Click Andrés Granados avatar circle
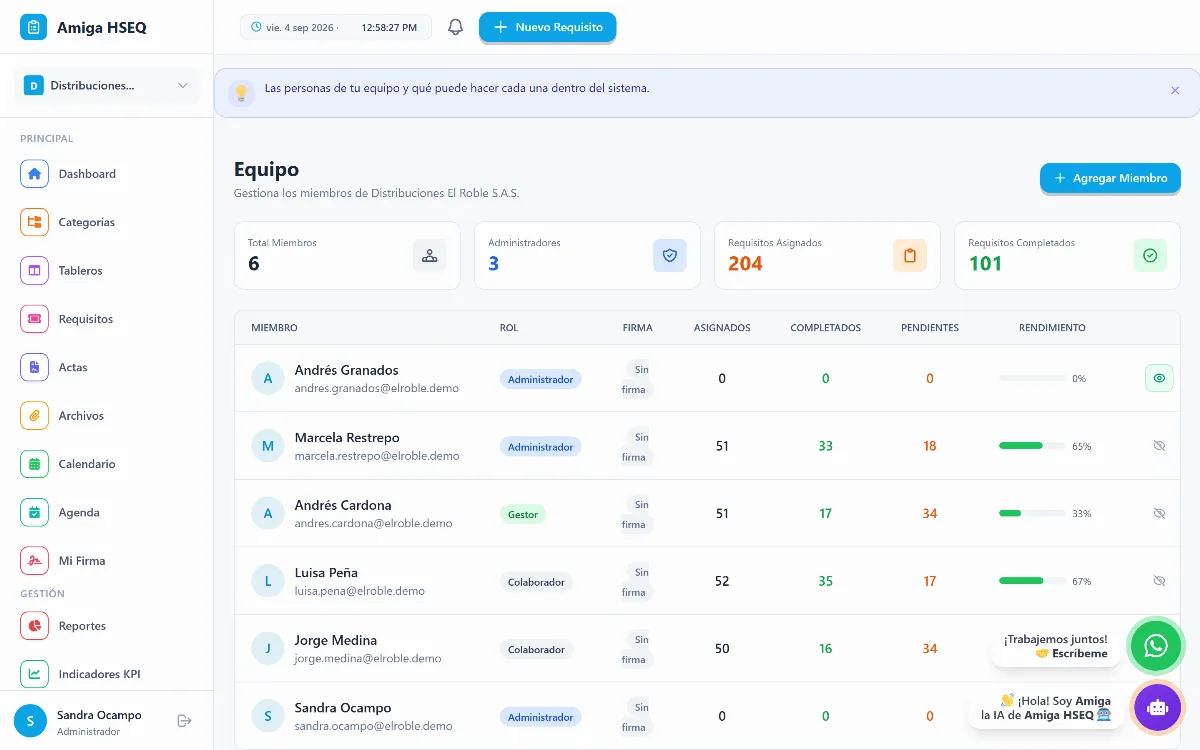The height and width of the screenshot is (750, 1200). click(268, 379)
